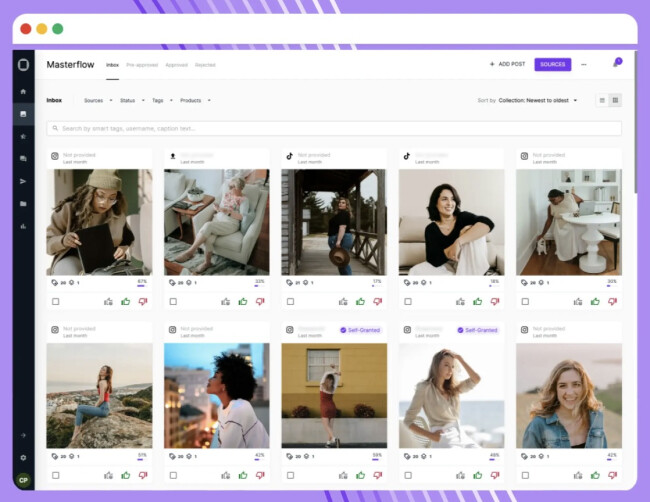The image size is (650, 502).
Task: Switch to the Pre-approved tab
Action: tap(142, 65)
